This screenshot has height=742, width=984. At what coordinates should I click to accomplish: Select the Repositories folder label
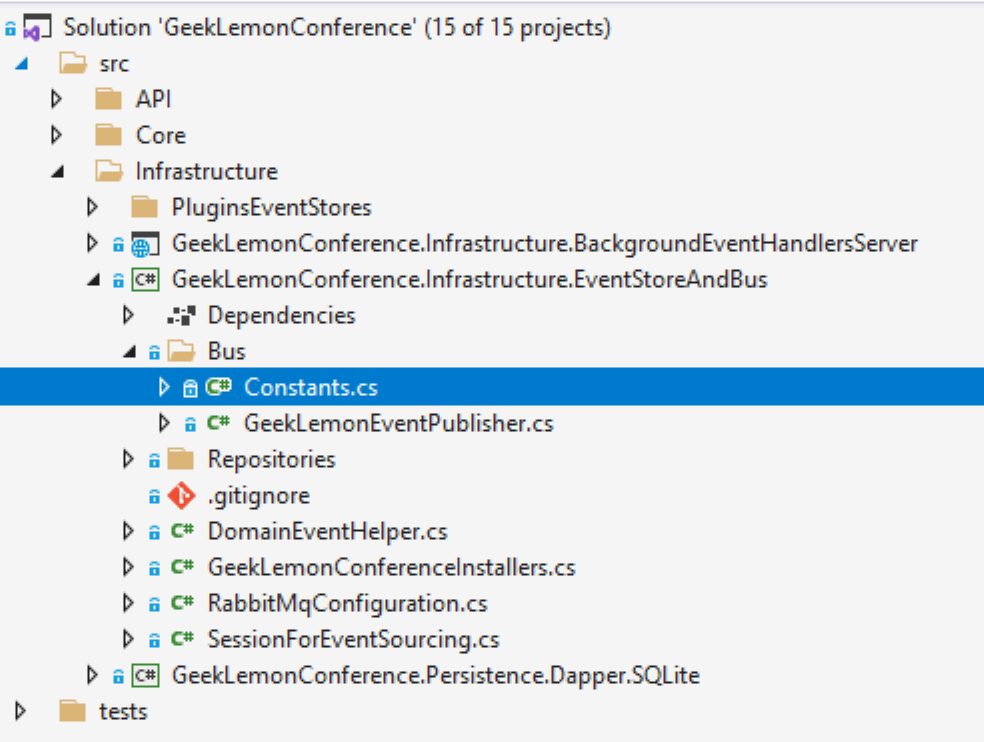coord(272,460)
